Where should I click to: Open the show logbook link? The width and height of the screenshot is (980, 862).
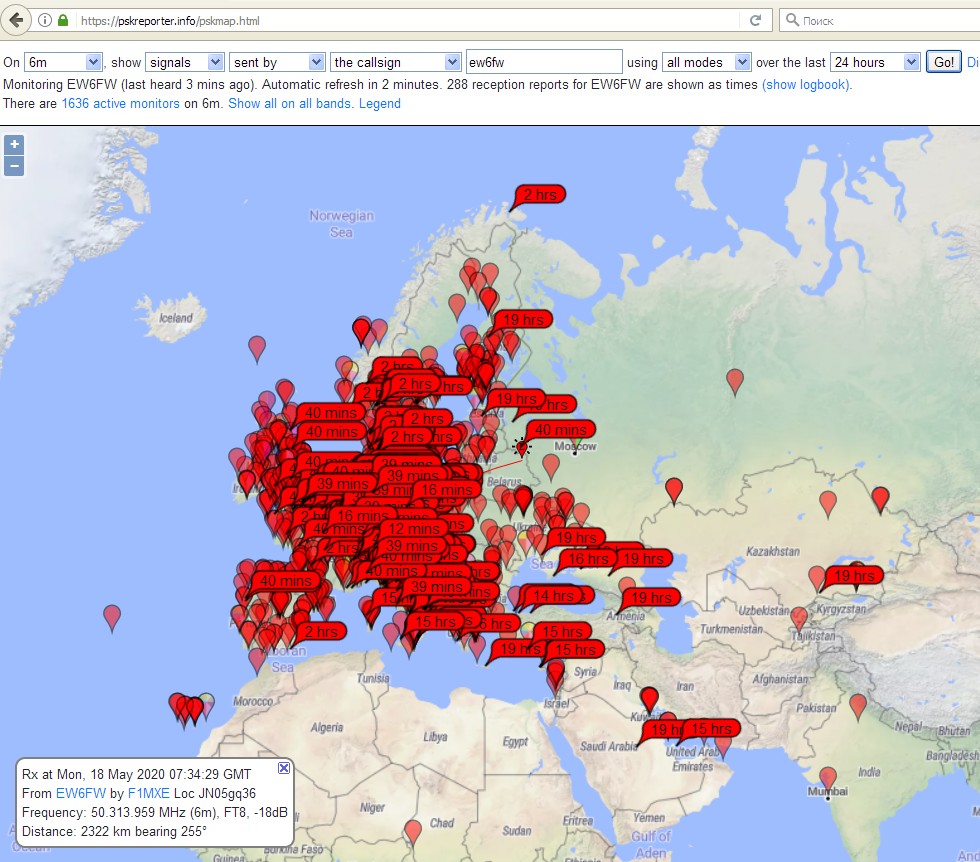coord(806,84)
